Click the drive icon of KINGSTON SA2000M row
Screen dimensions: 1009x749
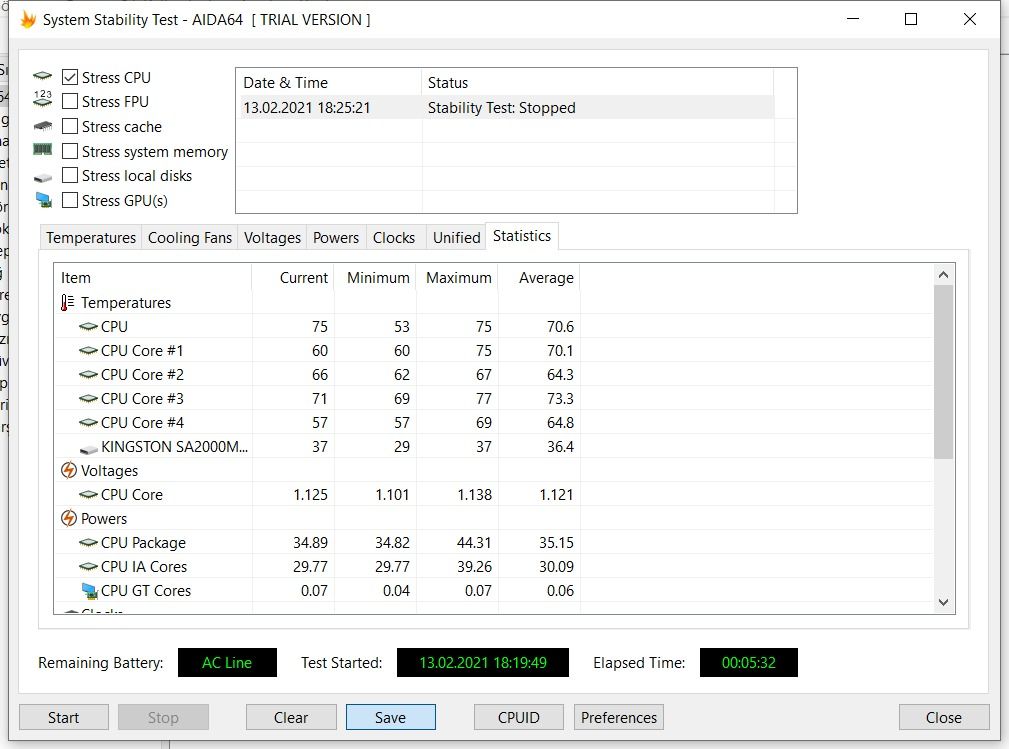(89, 448)
